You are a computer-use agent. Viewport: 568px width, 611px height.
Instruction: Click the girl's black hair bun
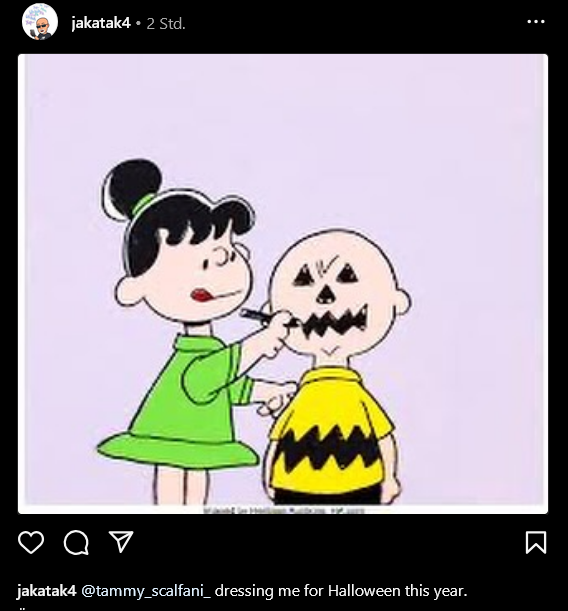pos(132,187)
